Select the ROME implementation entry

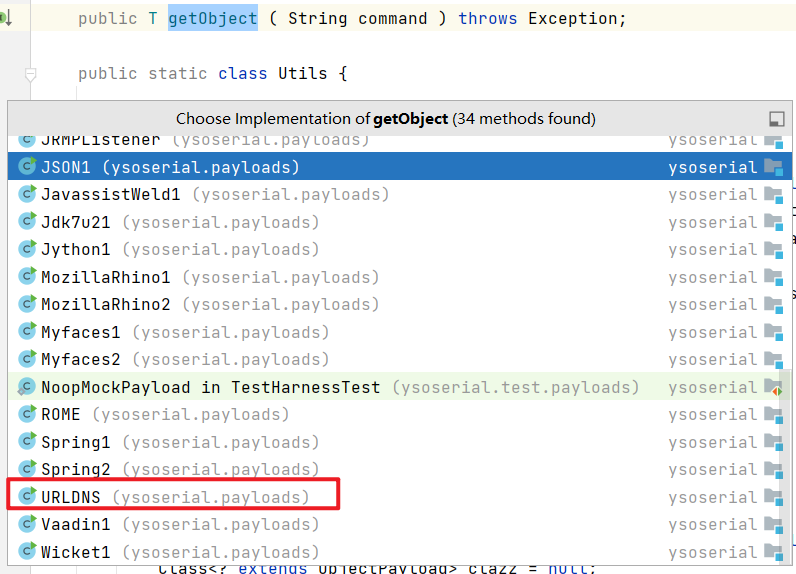[x=61, y=414]
